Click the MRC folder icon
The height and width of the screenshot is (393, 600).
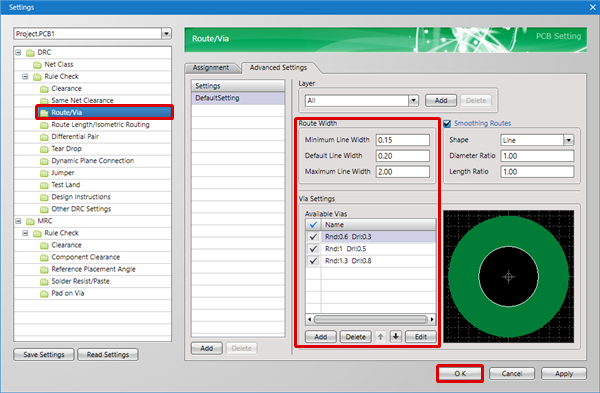30,221
